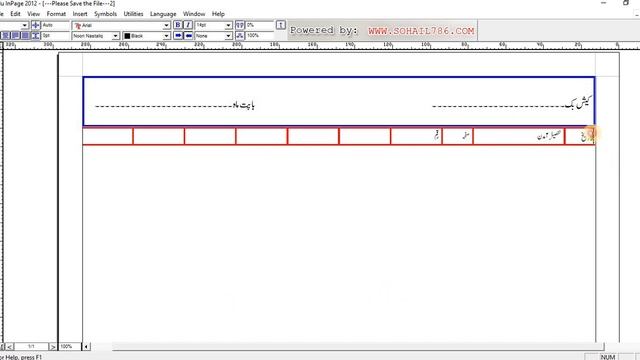Screen dimensions: 640x360
Task: Click the Auto line spacing field
Action: [x=55, y=25]
